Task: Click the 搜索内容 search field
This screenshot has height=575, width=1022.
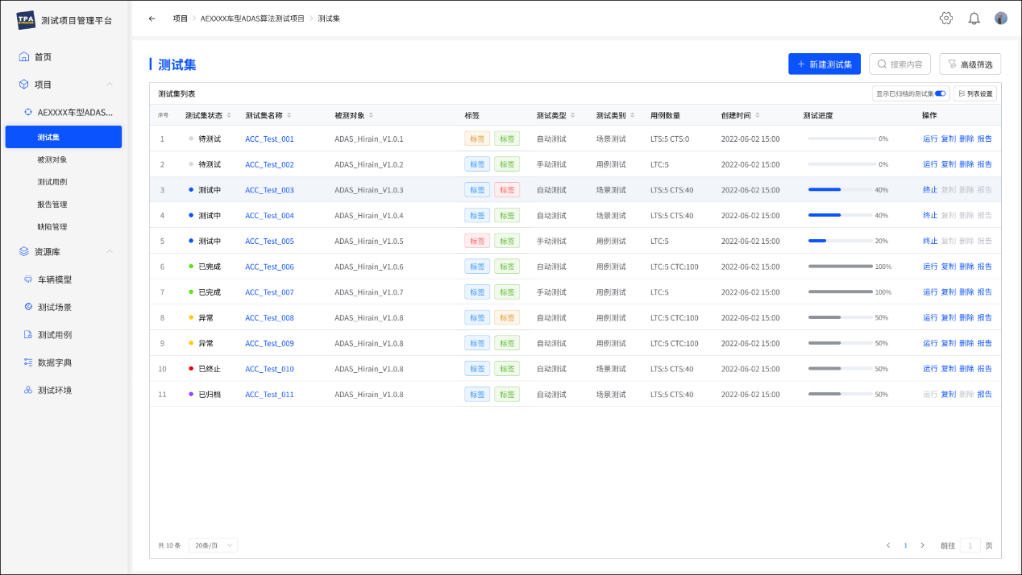Action: tap(899, 64)
